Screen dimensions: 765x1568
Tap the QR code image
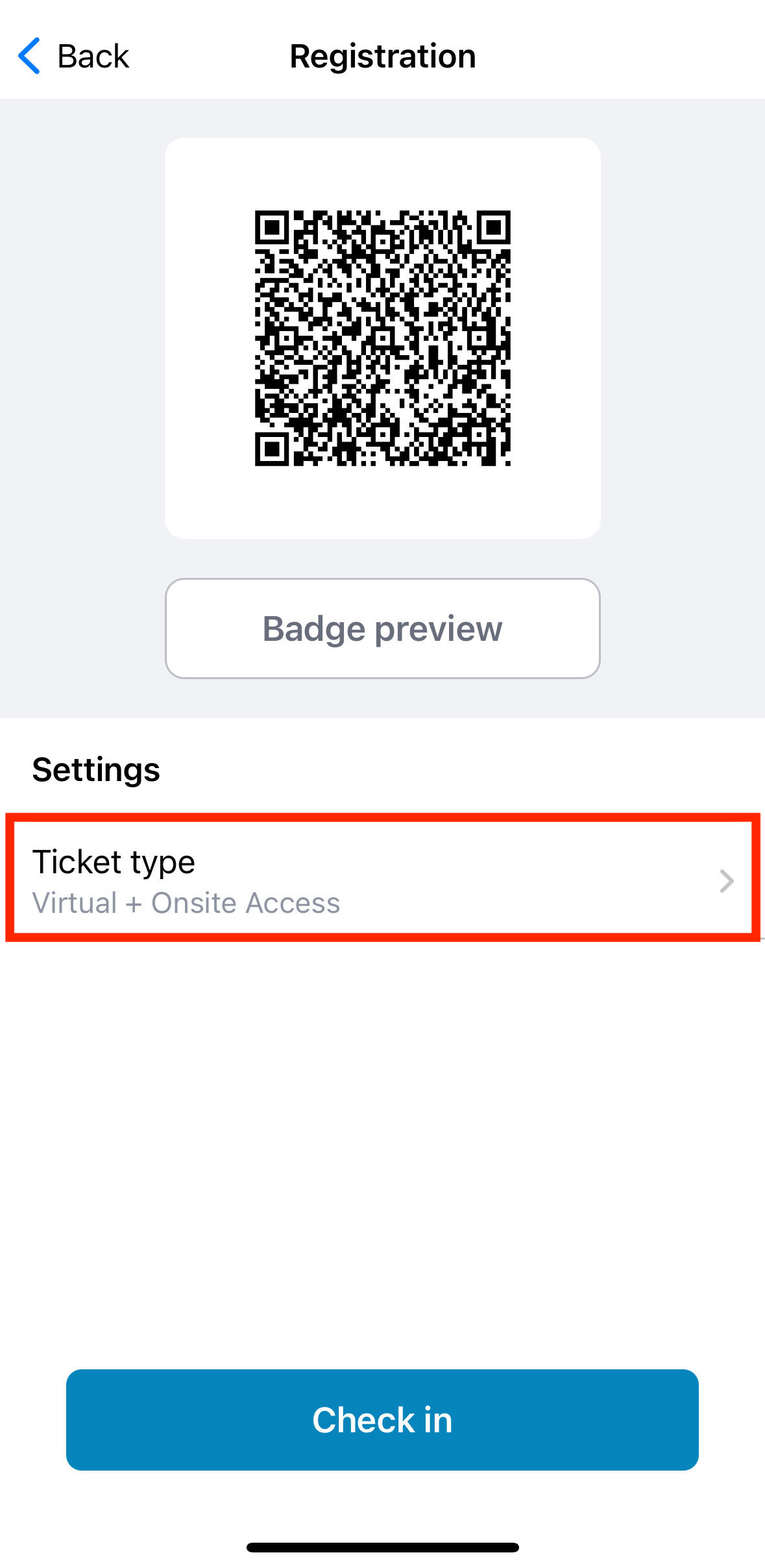[382, 338]
